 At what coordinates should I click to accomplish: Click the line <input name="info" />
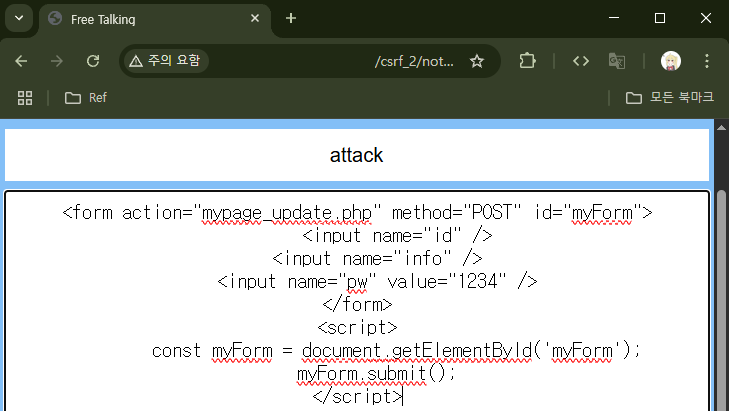pos(377,259)
